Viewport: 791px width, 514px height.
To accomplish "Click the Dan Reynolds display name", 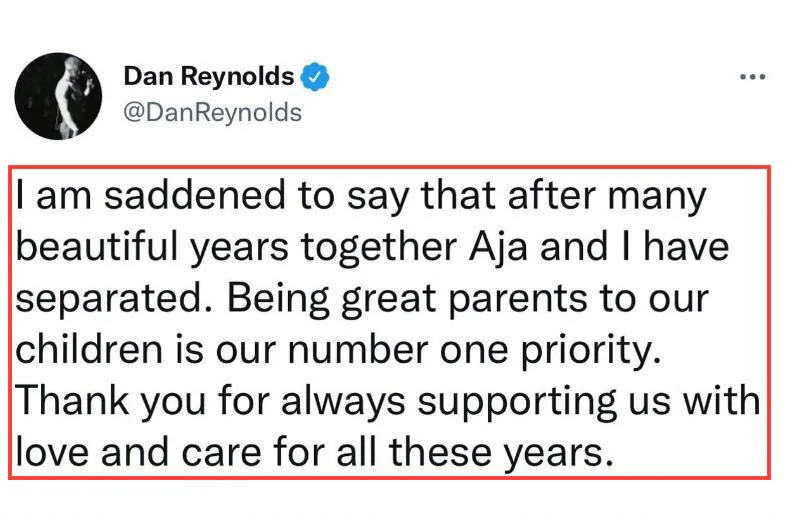I will click(208, 76).
